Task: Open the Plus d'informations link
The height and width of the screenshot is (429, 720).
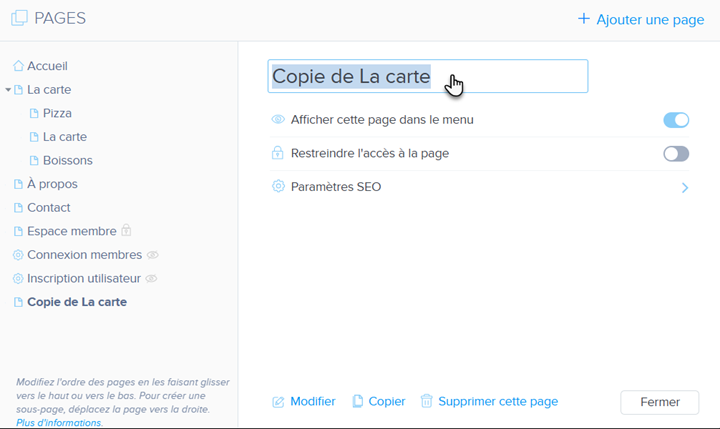Action: (59, 423)
